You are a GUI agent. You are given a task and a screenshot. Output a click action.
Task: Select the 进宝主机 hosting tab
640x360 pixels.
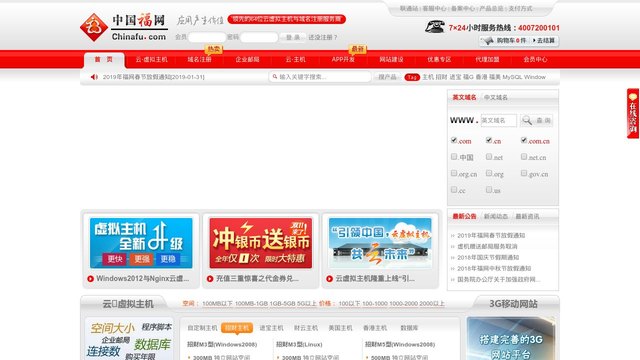271,328
